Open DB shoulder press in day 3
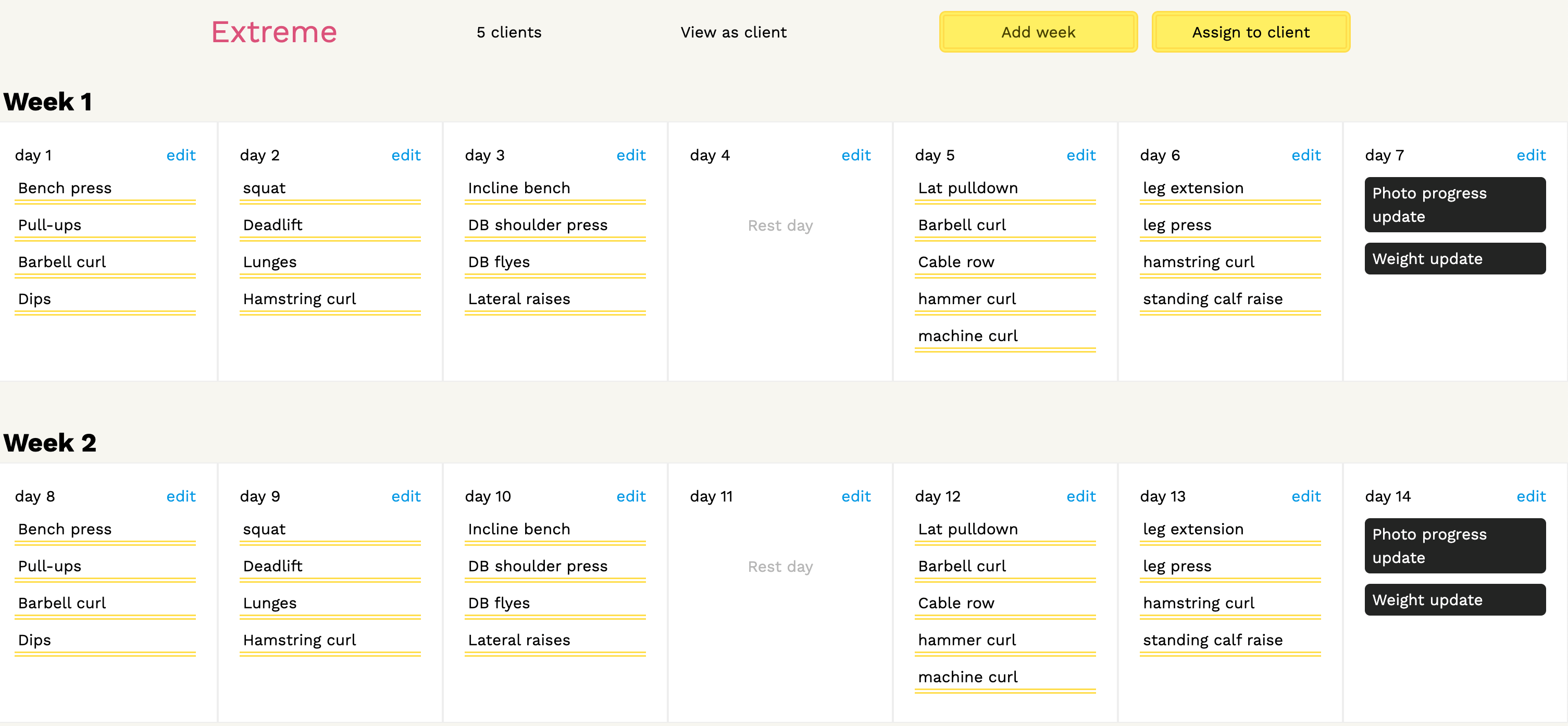Screen dimensions: 1568x726 pos(538,225)
